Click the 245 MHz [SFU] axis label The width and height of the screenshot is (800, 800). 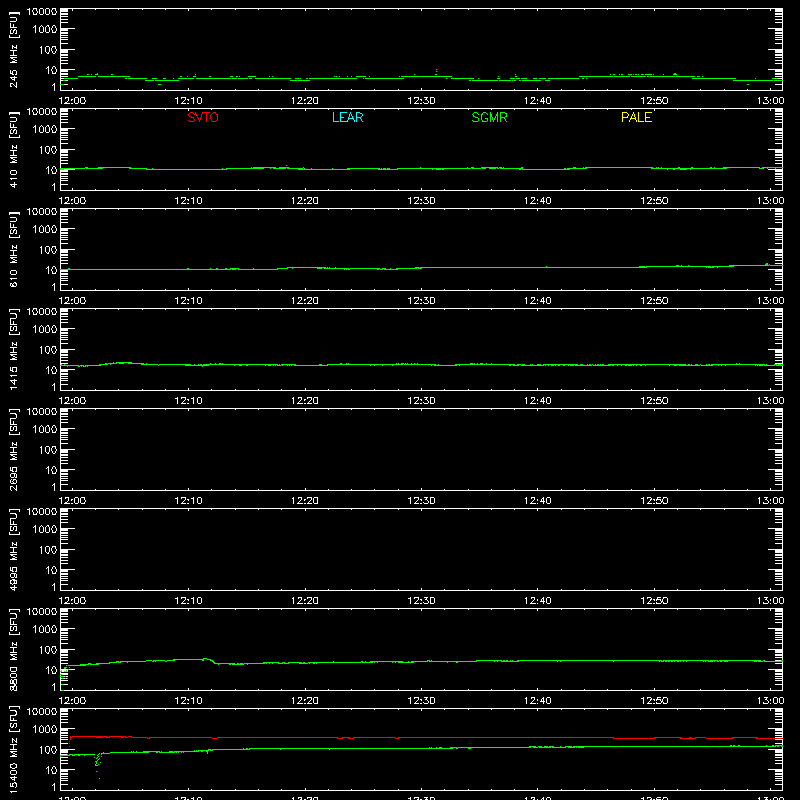(14, 49)
